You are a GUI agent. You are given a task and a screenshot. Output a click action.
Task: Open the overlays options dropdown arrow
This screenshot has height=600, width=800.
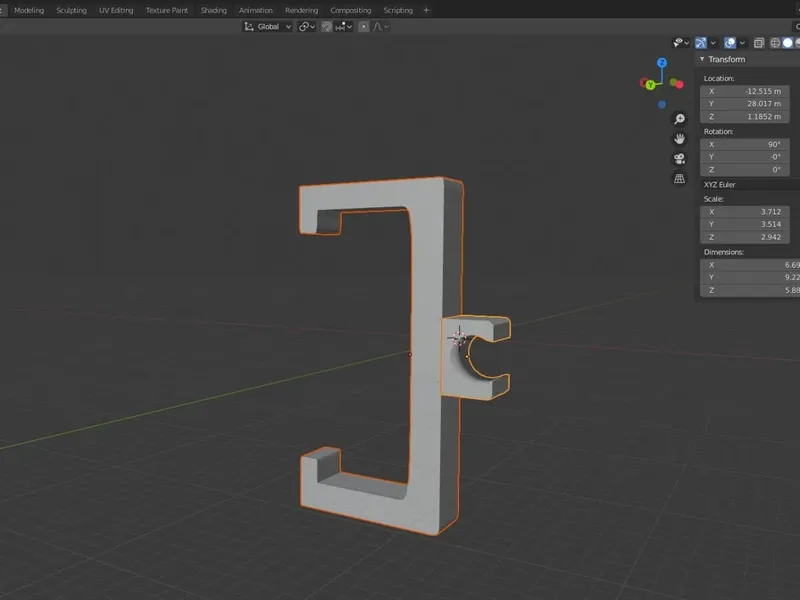742,43
